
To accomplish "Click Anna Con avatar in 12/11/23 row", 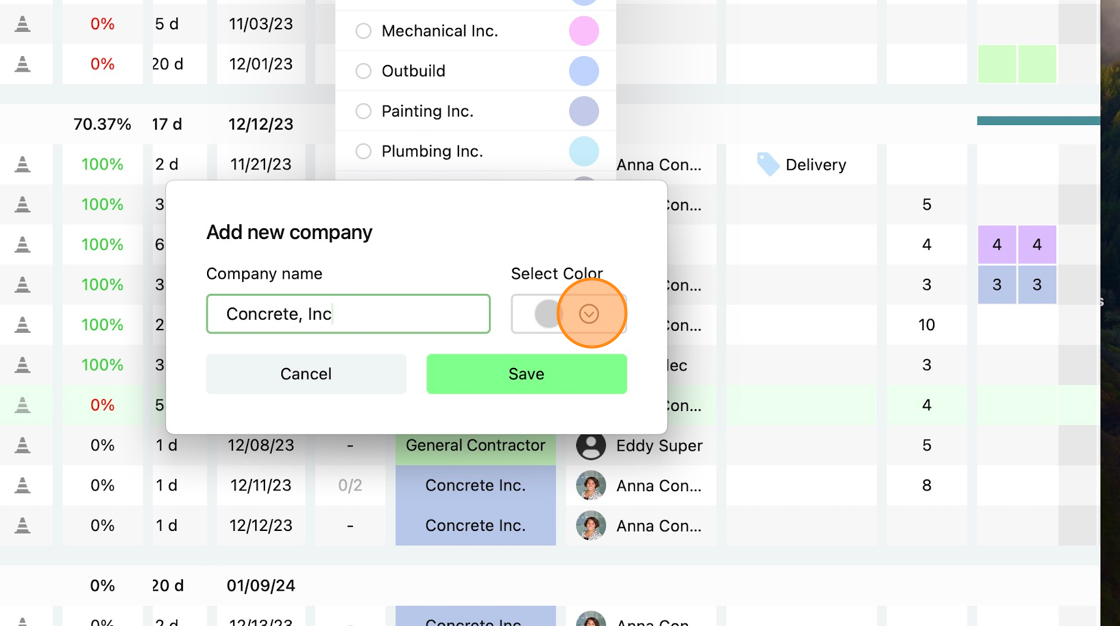I will click(x=591, y=485).
